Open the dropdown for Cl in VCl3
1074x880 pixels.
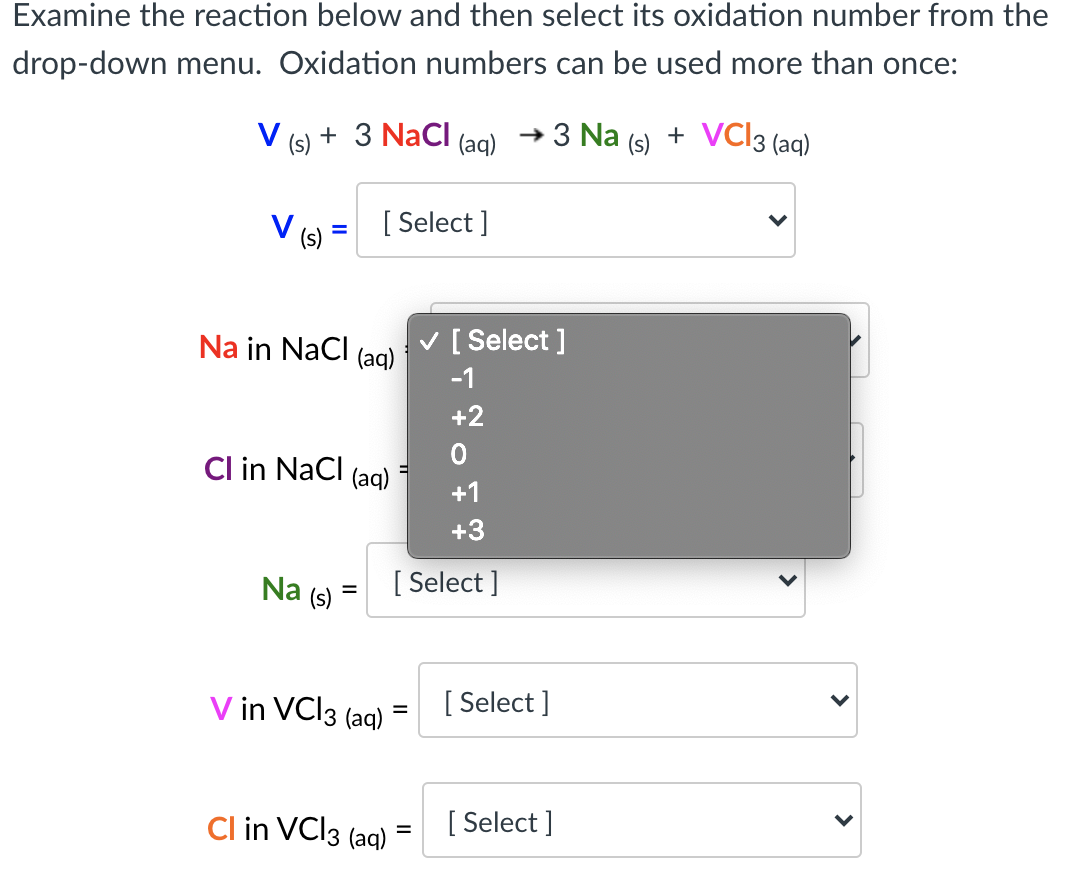pyautogui.click(x=641, y=820)
